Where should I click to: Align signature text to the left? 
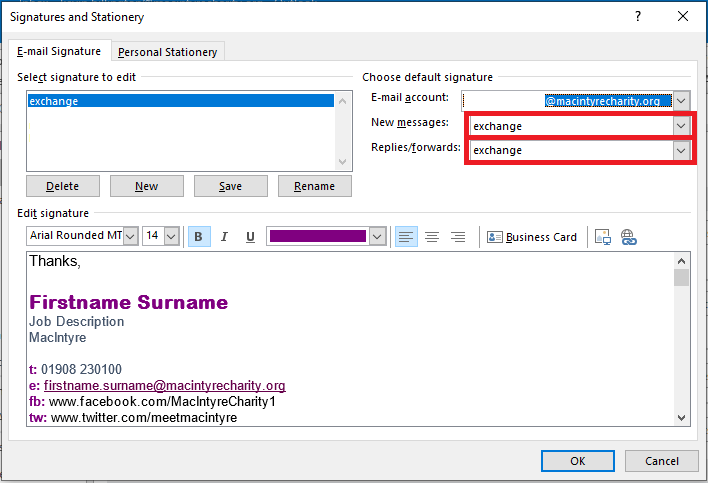tap(406, 237)
